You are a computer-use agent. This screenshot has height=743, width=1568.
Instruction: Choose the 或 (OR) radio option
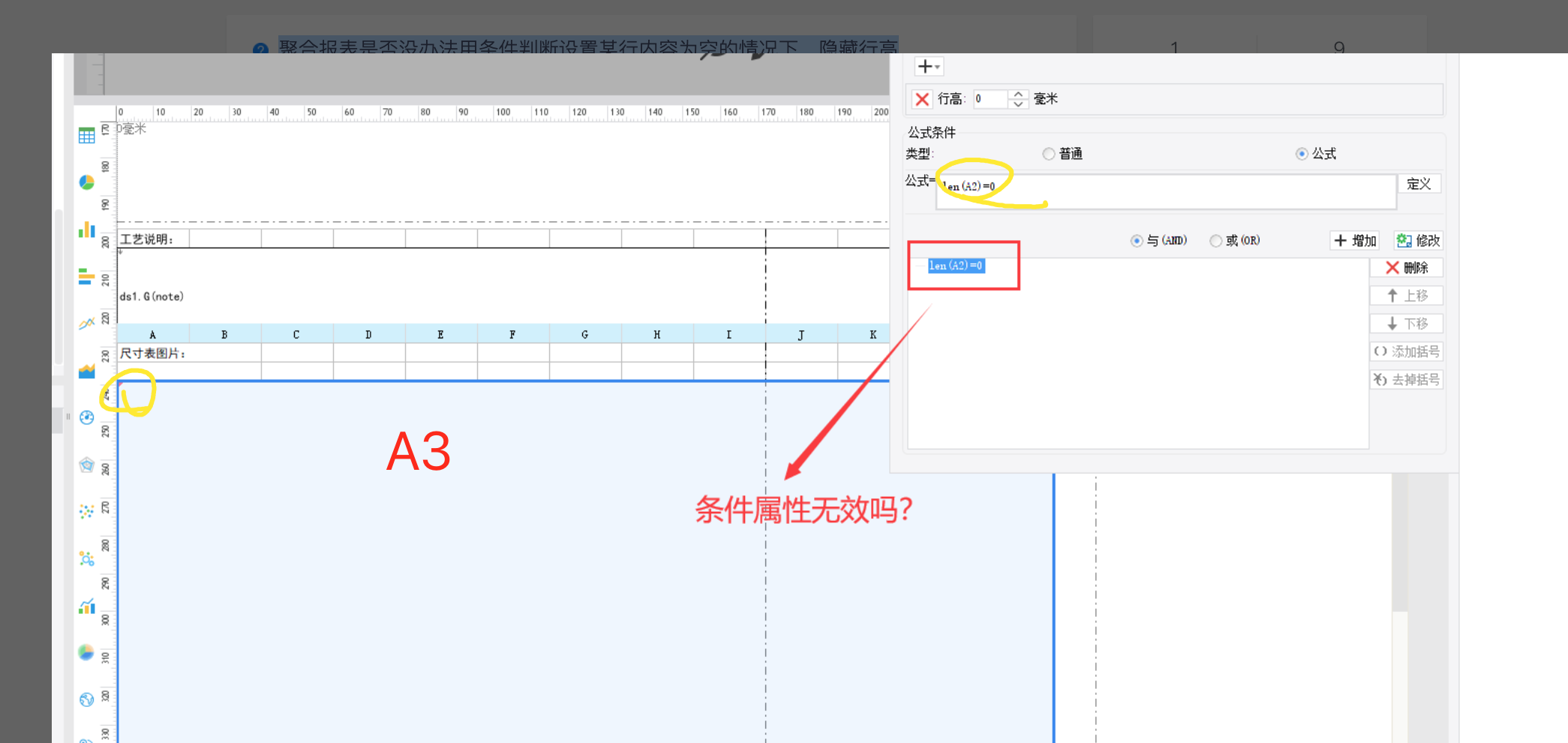1215,241
